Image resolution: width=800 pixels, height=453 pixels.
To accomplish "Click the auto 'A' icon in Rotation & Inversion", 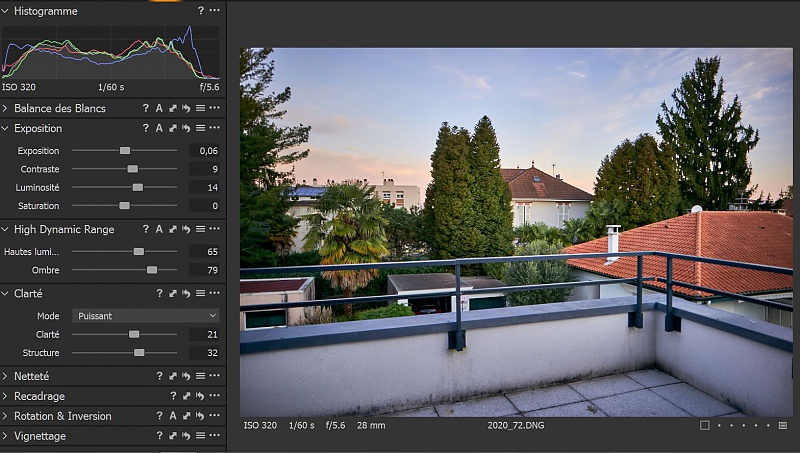I will 159,416.
